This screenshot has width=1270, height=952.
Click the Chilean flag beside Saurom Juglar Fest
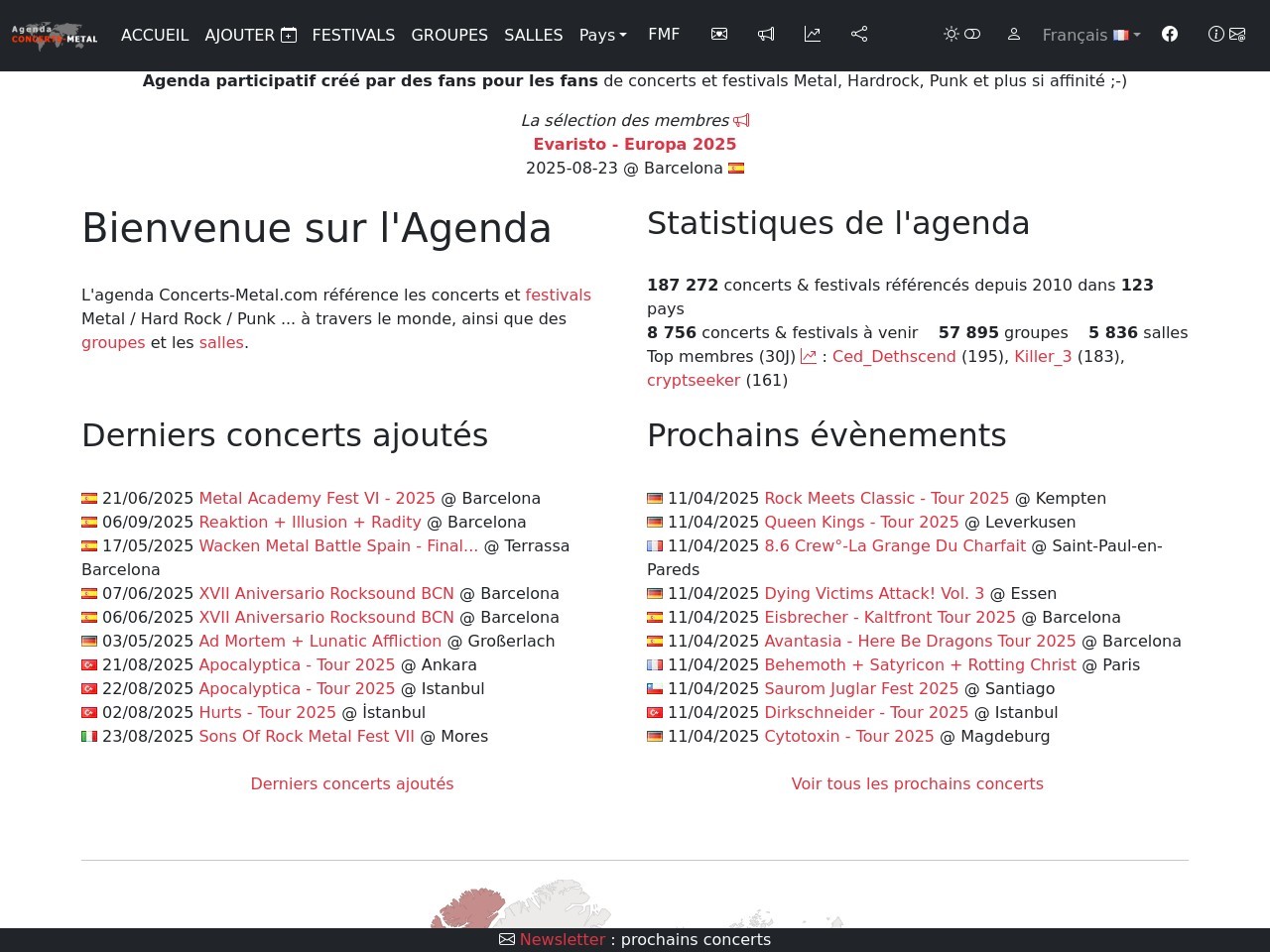[x=655, y=689]
